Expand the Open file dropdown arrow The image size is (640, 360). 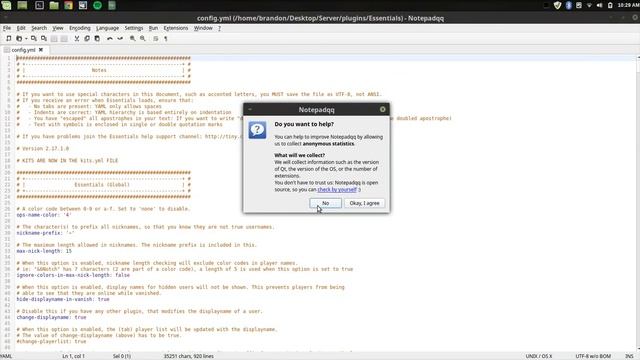pos(26,39)
